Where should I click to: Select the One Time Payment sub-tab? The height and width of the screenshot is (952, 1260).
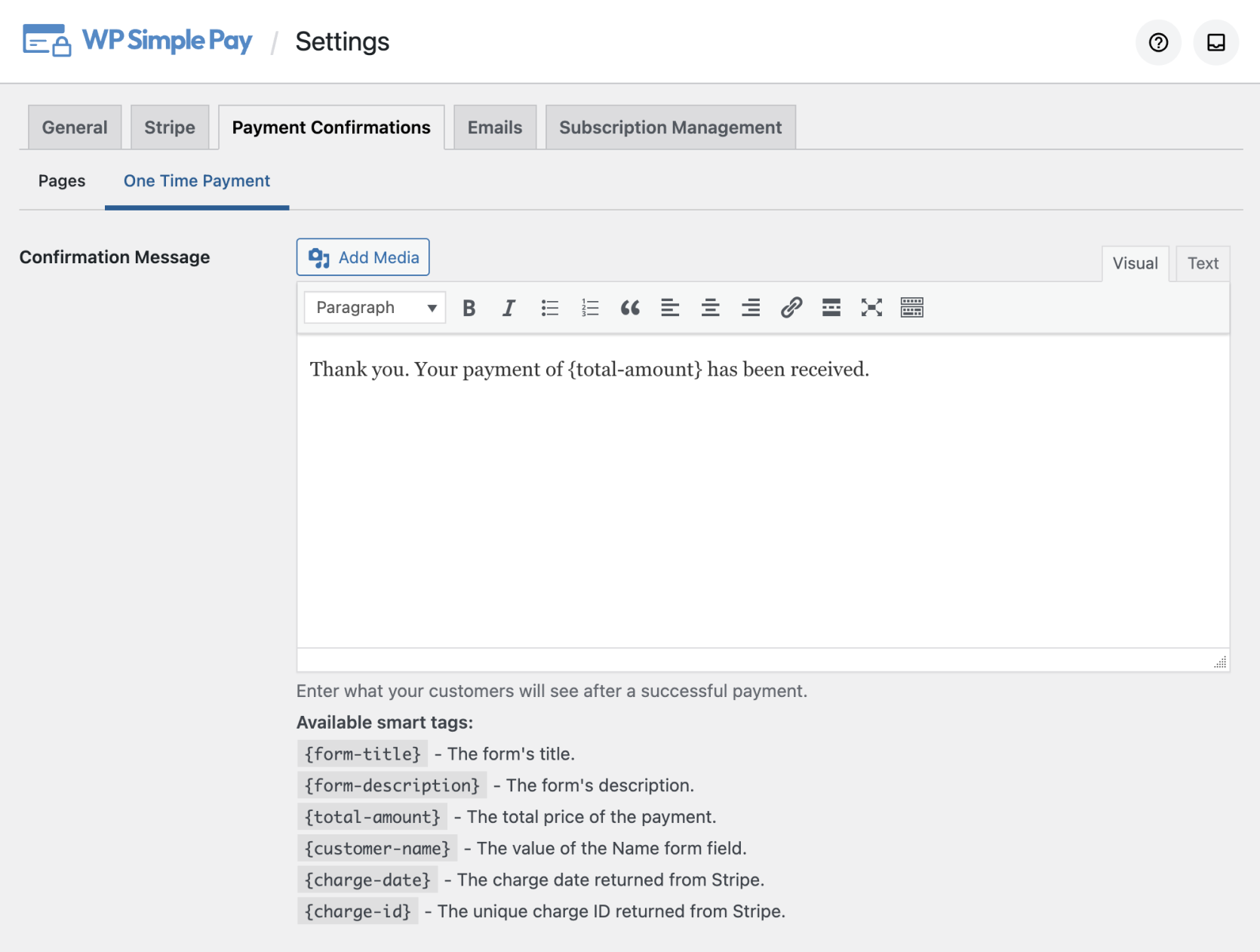[197, 181]
